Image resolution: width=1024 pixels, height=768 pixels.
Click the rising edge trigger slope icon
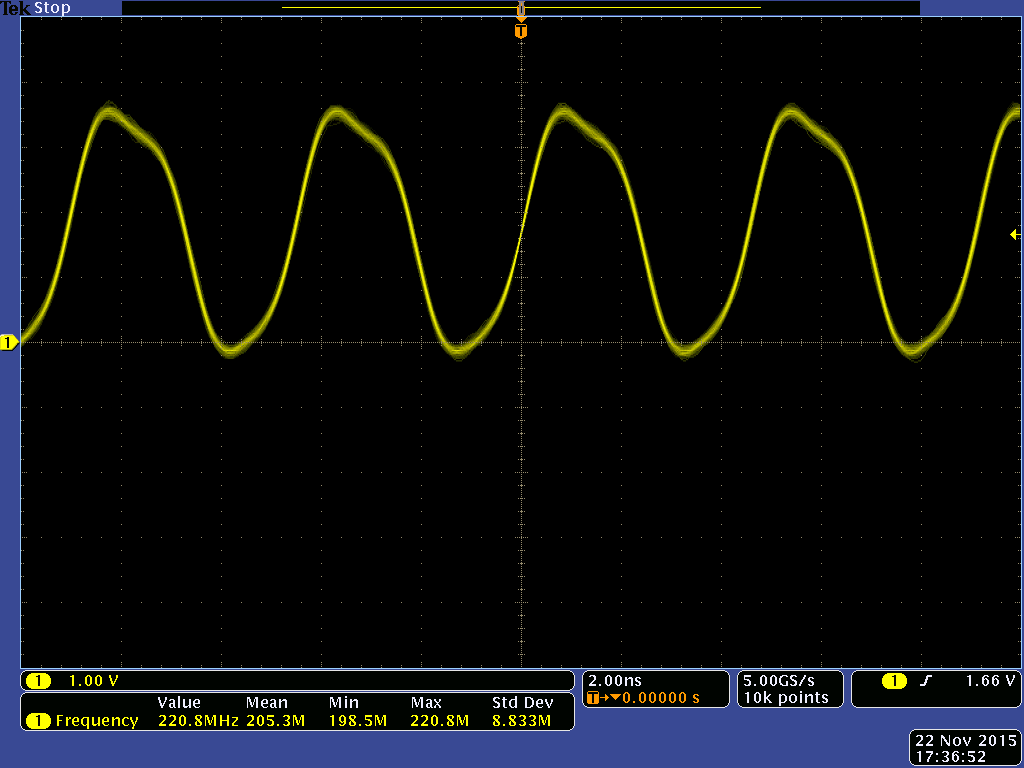pyautogui.click(x=925, y=681)
